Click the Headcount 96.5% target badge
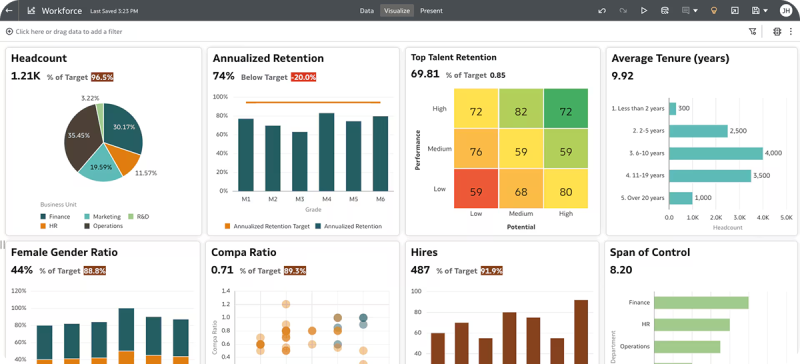 102,77
